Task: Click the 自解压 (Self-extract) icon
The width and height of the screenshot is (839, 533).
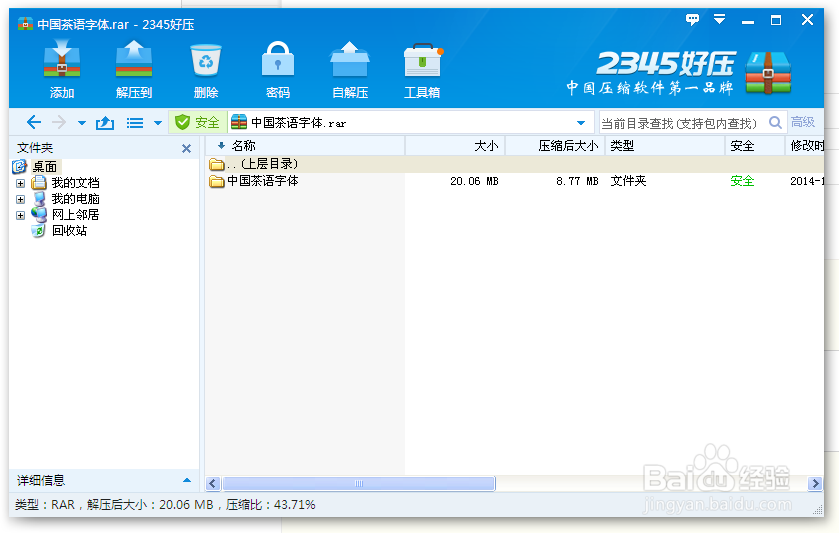Action: pos(350,68)
